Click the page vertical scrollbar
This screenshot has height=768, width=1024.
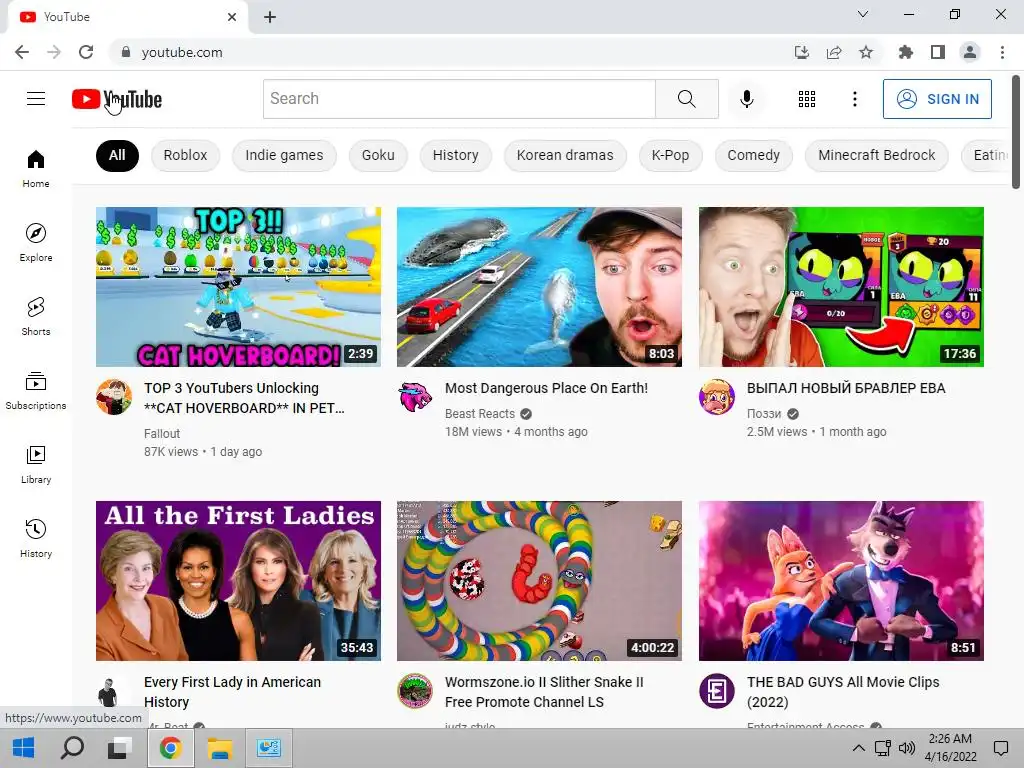pos(1016,131)
